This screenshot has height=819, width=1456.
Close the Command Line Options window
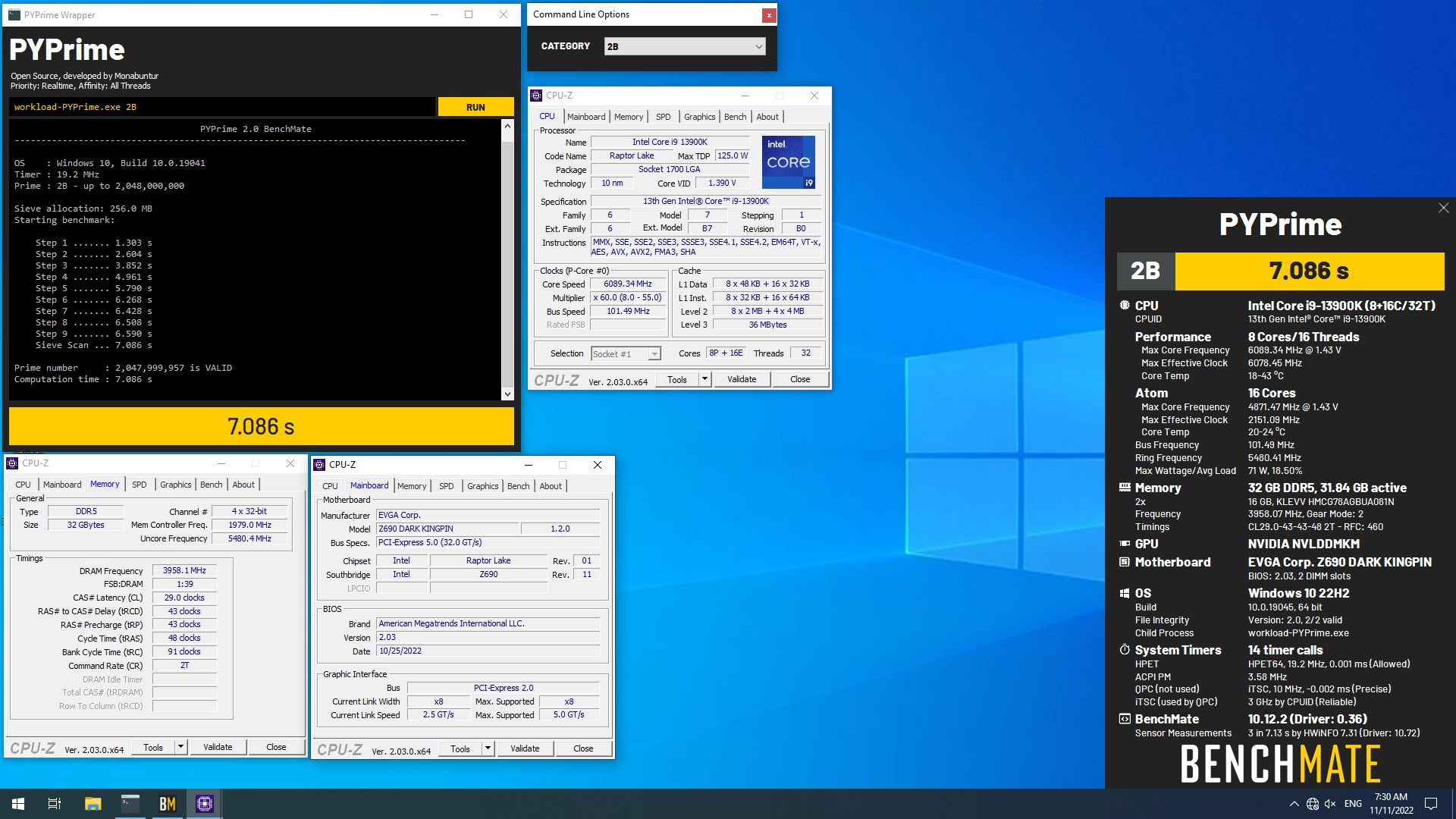(x=768, y=14)
